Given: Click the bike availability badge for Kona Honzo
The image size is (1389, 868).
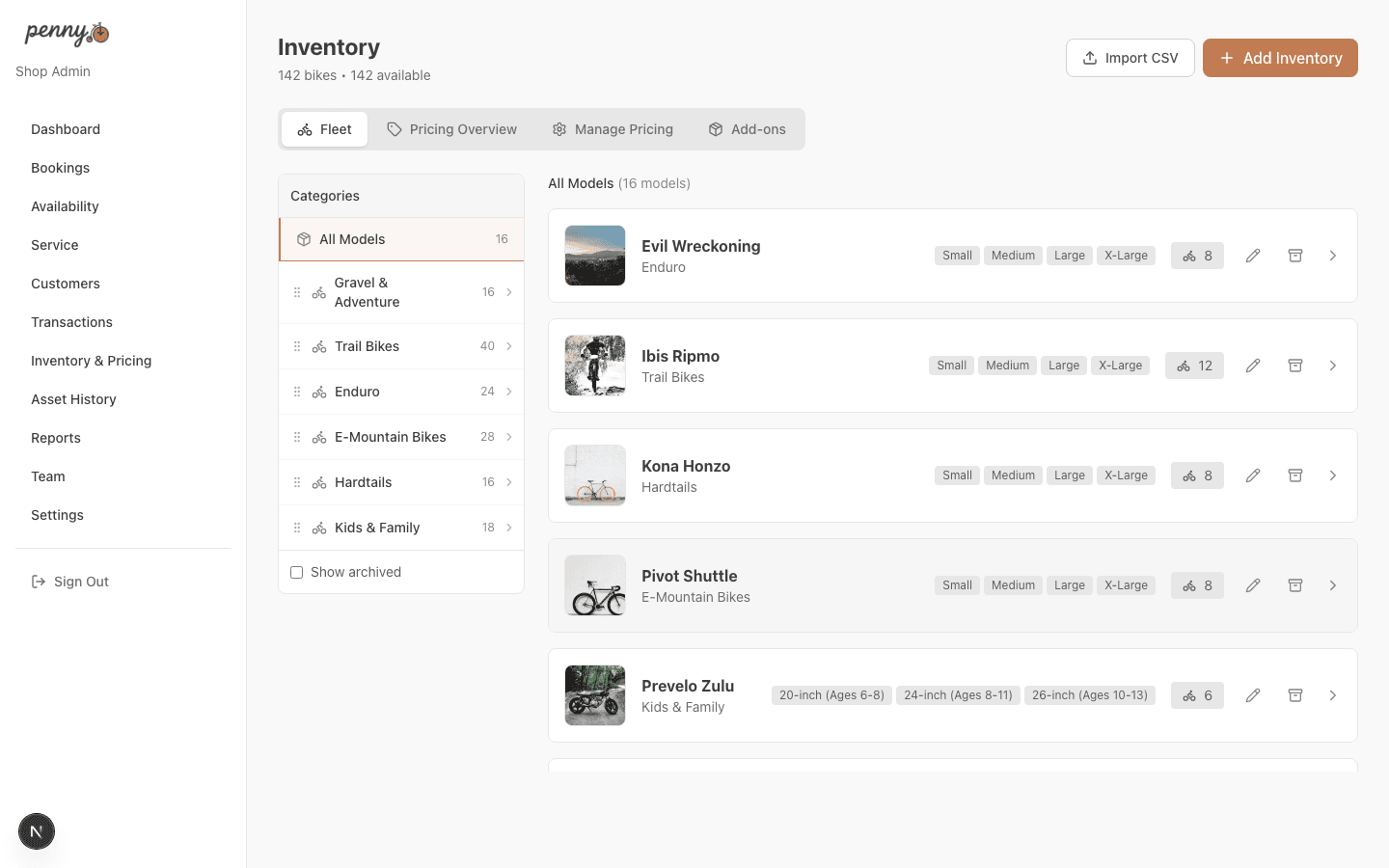Looking at the screenshot, I should pyautogui.click(x=1197, y=475).
